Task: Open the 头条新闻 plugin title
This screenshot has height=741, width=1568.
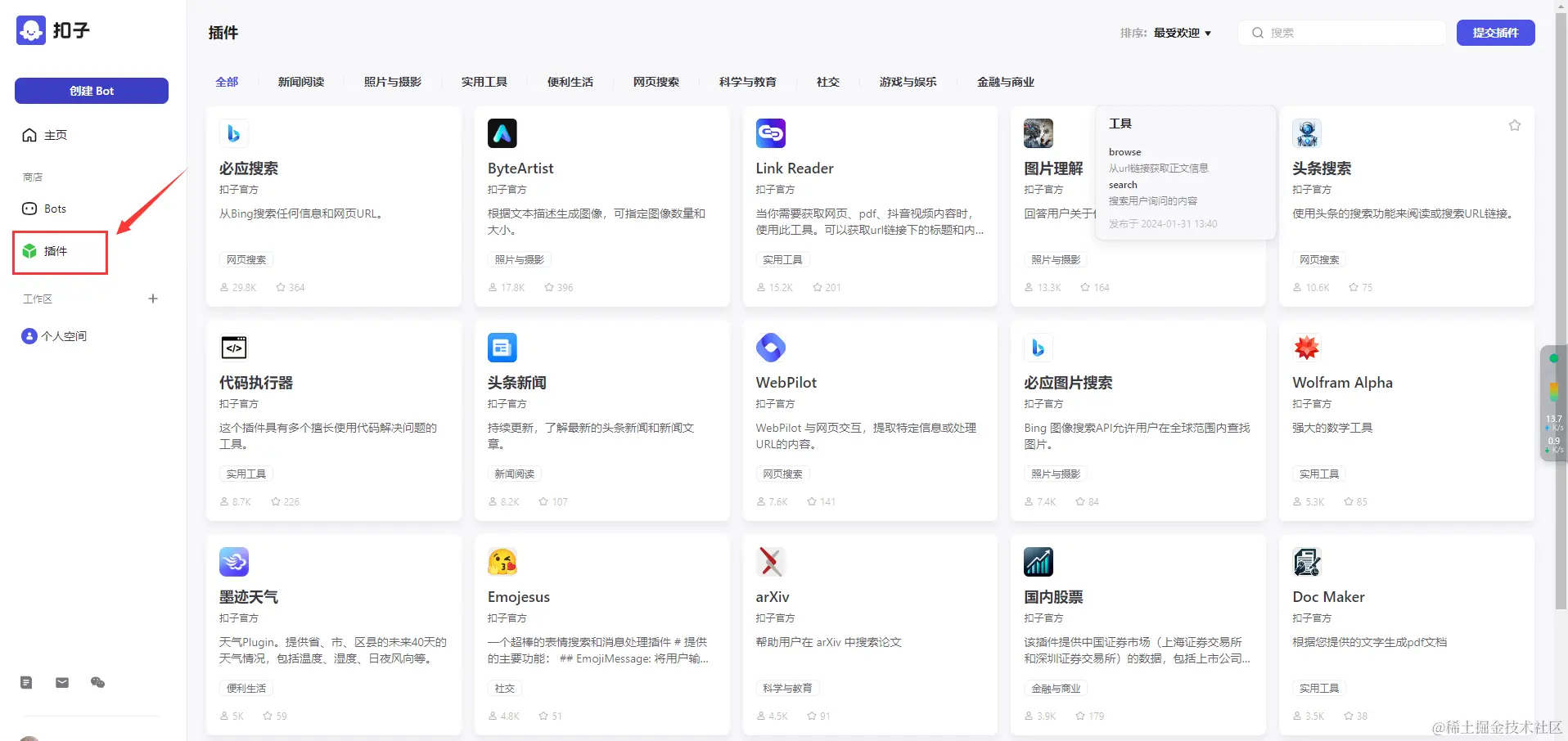Action: 517,383
